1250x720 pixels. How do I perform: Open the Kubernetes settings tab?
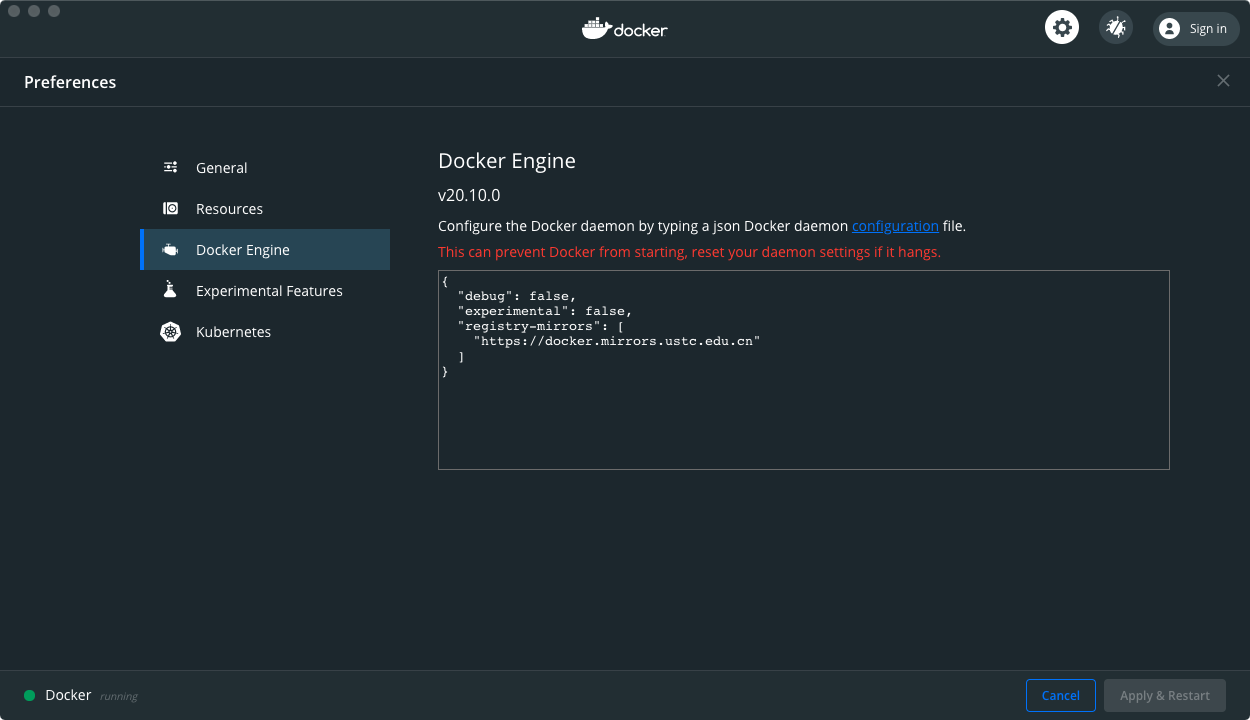[265, 332]
